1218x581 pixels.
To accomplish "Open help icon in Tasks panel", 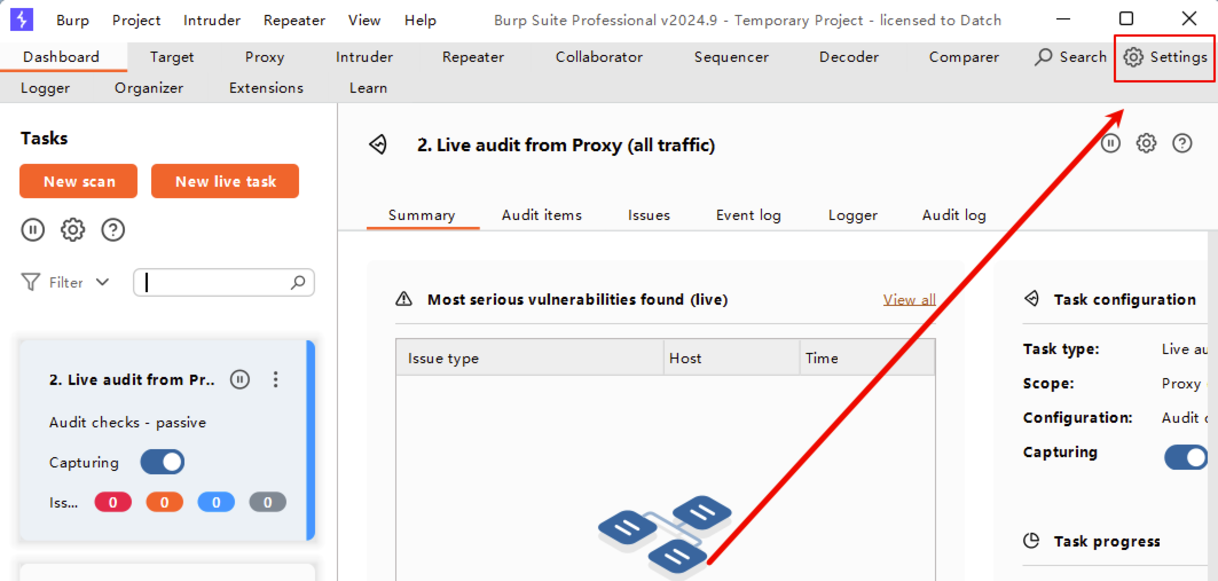I will click(113, 230).
